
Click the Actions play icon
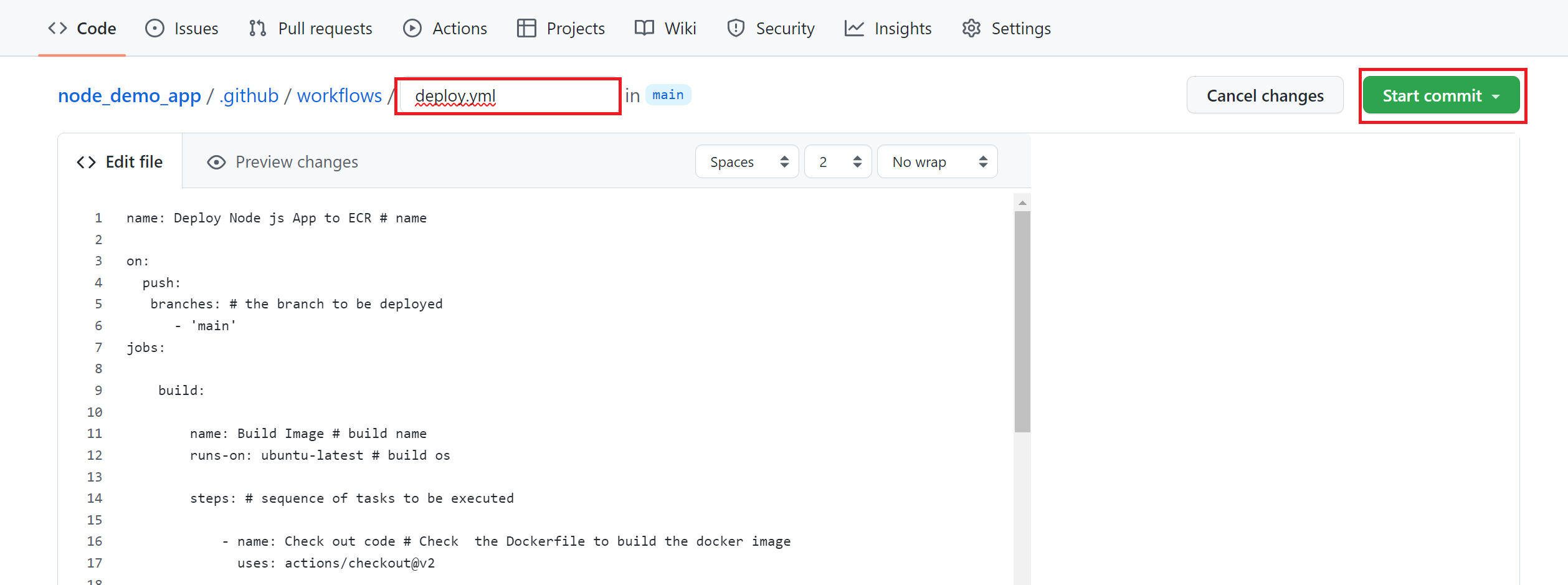tap(412, 29)
